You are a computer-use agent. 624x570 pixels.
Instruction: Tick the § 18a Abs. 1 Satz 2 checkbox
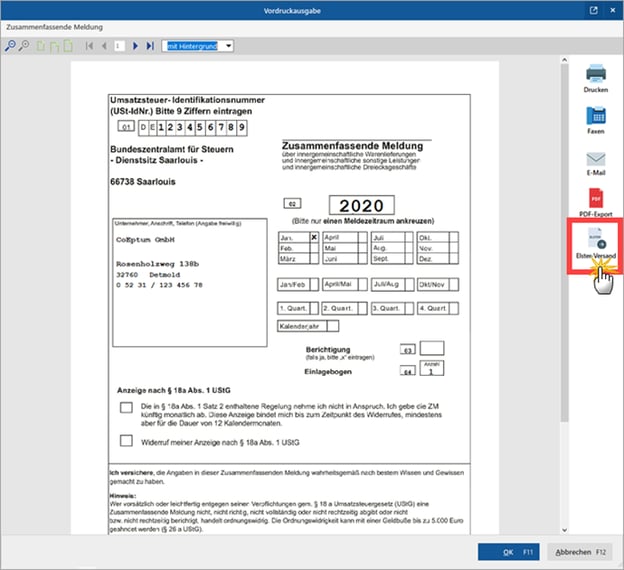(126, 408)
